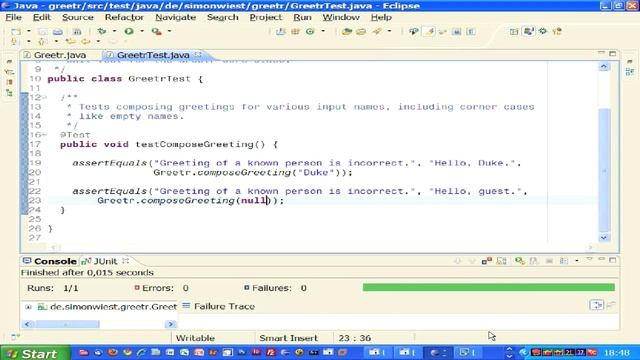The height and width of the screenshot is (360, 640).
Task: Toggle Show Failures Only in JUnit view
Action: [x=487, y=261]
